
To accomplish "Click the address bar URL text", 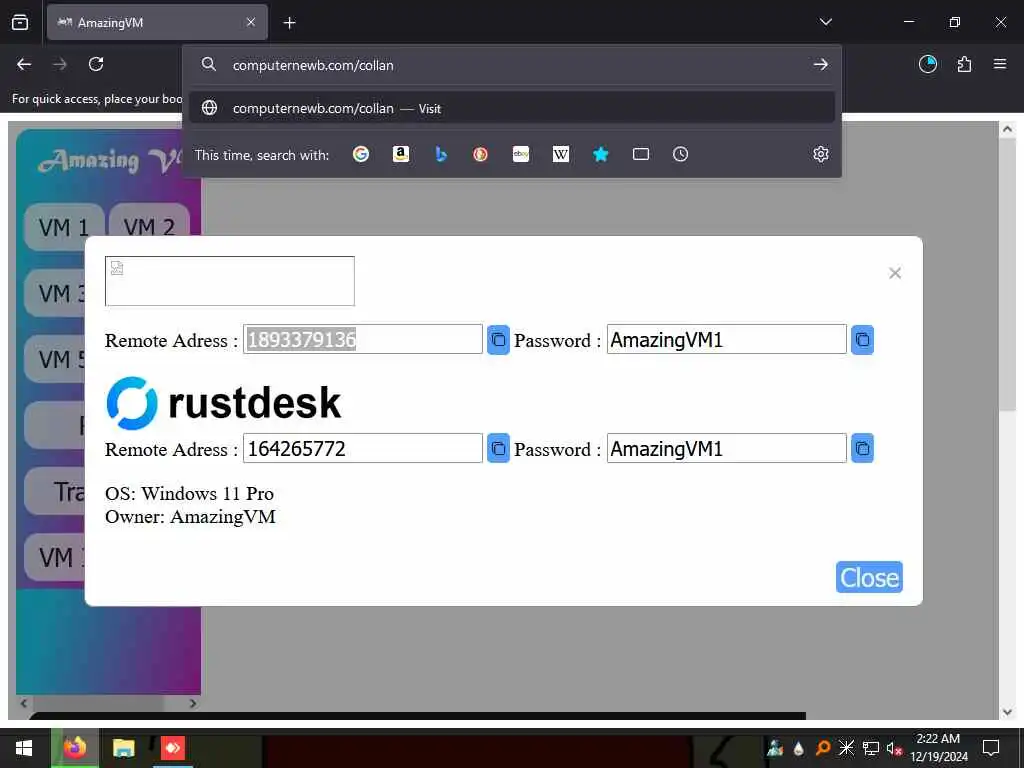I will click(x=313, y=65).
